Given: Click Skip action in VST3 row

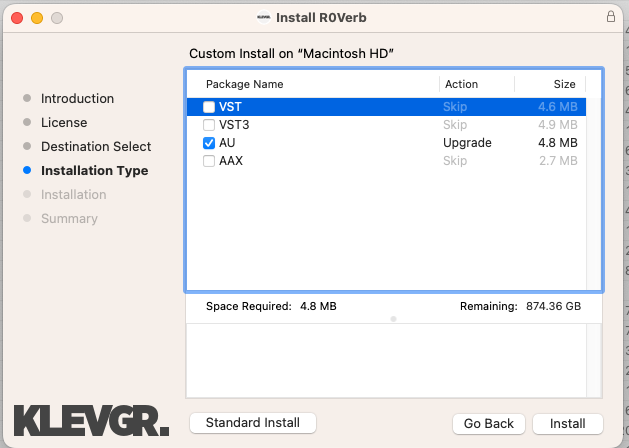Looking at the screenshot, I should tap(455, 125).
